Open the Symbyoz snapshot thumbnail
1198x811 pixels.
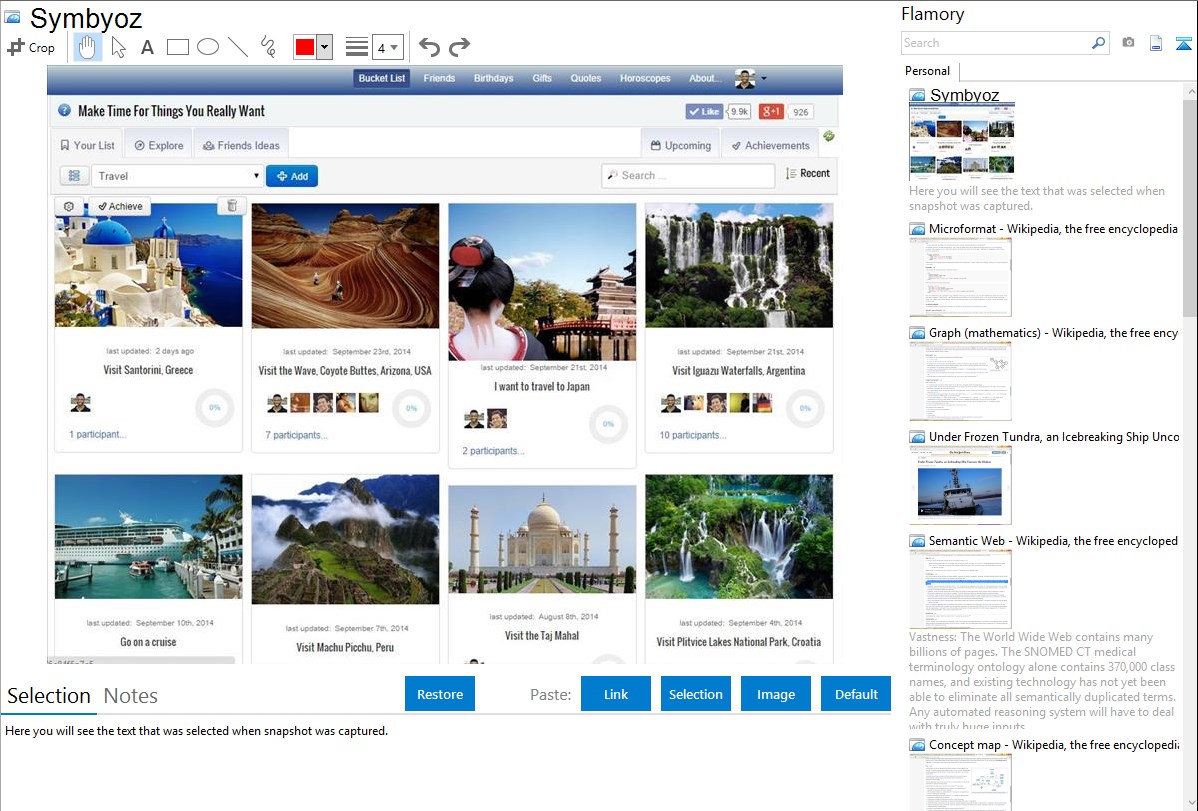[x=962, y=142]
